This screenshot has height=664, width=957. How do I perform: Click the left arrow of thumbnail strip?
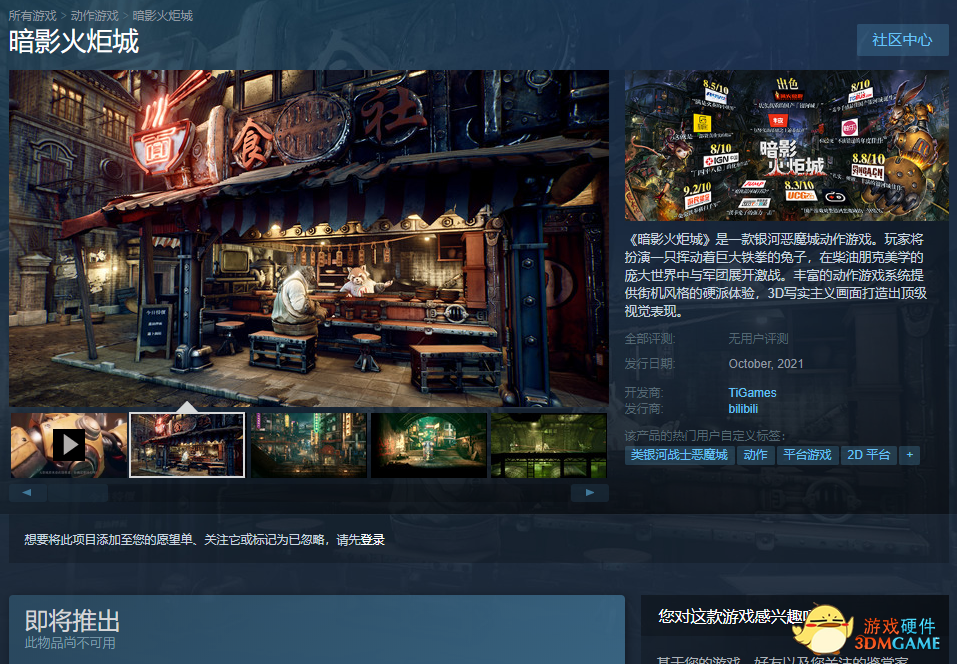click(x=27, y=493)
